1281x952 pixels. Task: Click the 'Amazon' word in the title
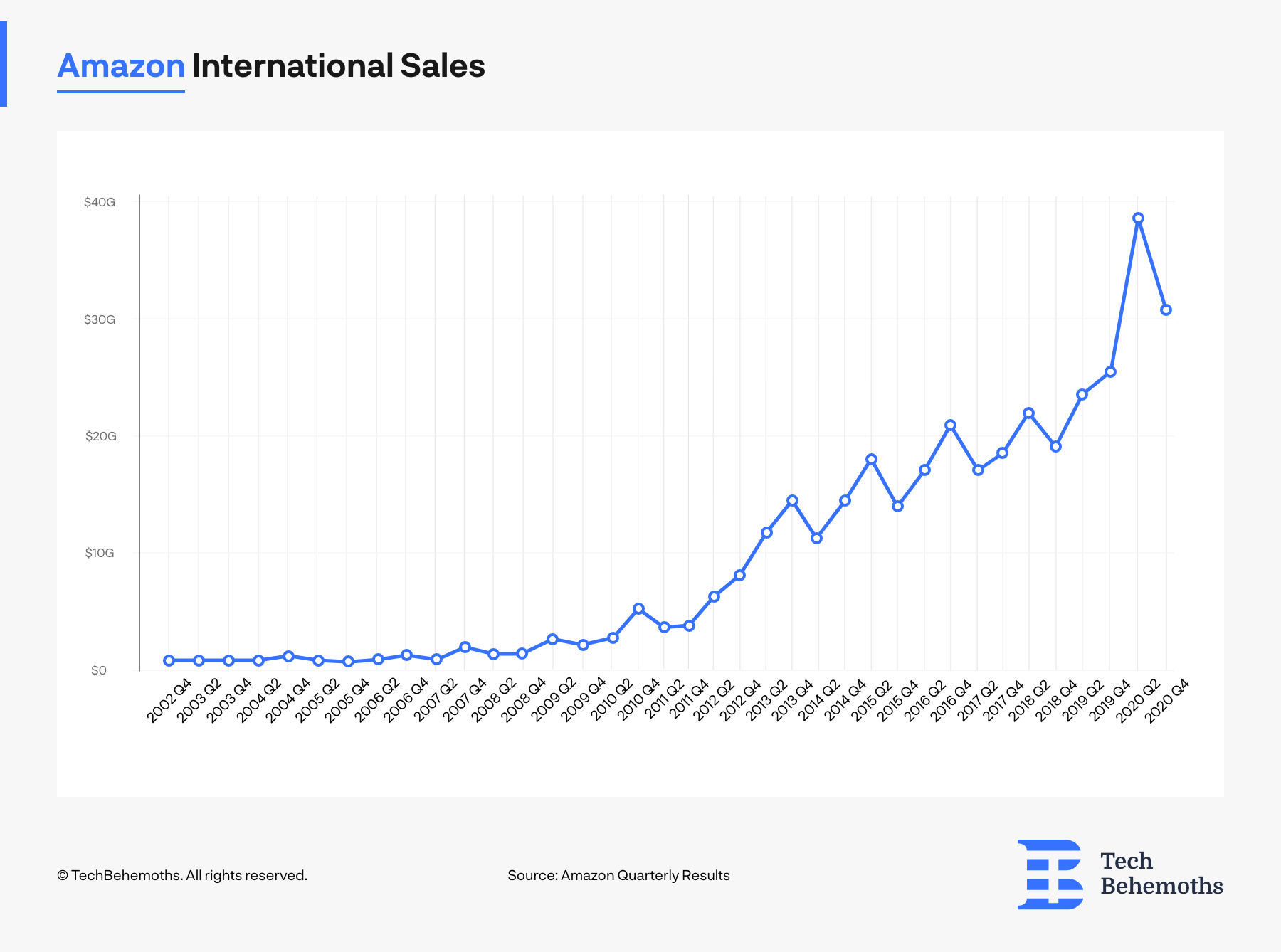click(x=121, y=66)
